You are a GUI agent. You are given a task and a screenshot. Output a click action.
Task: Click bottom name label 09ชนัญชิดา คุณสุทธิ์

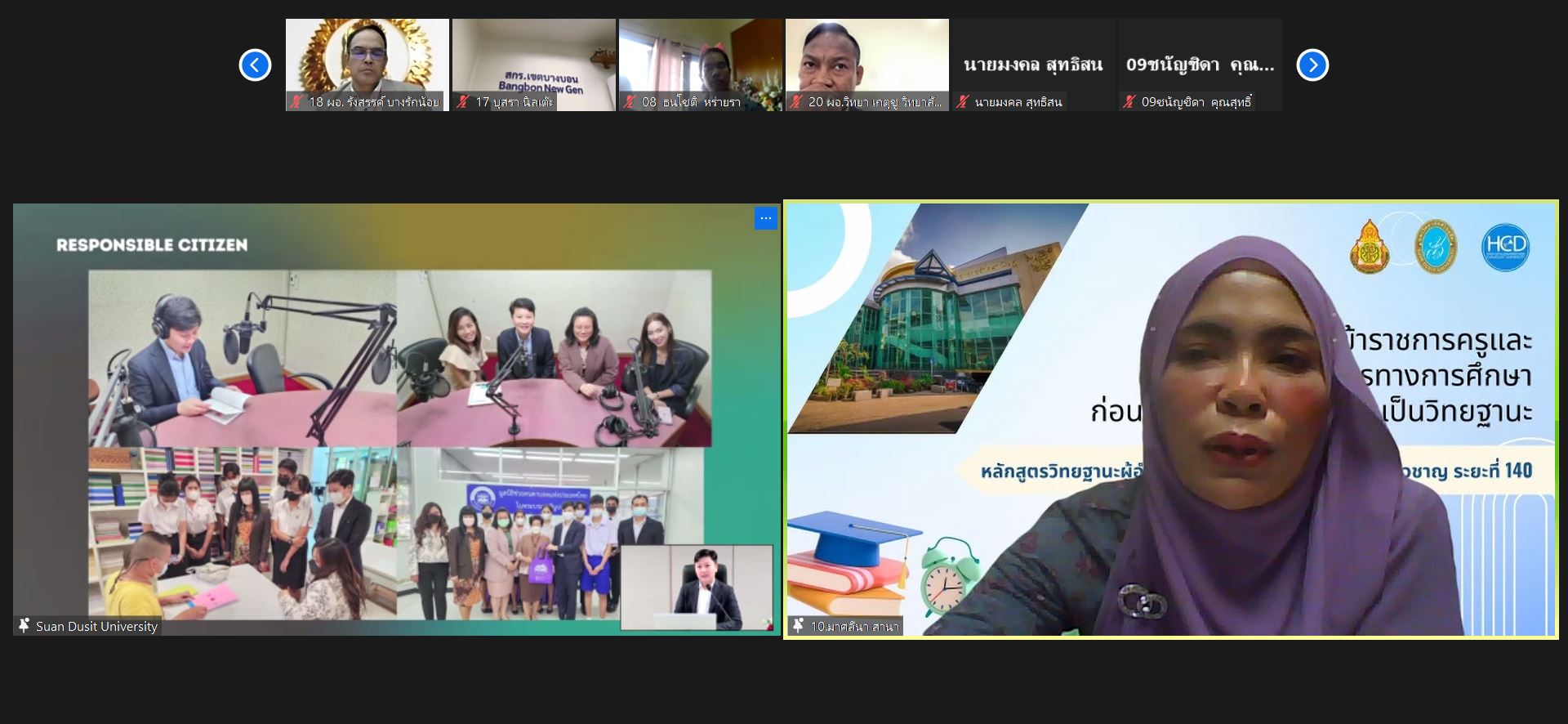[x=1196, y=102]
